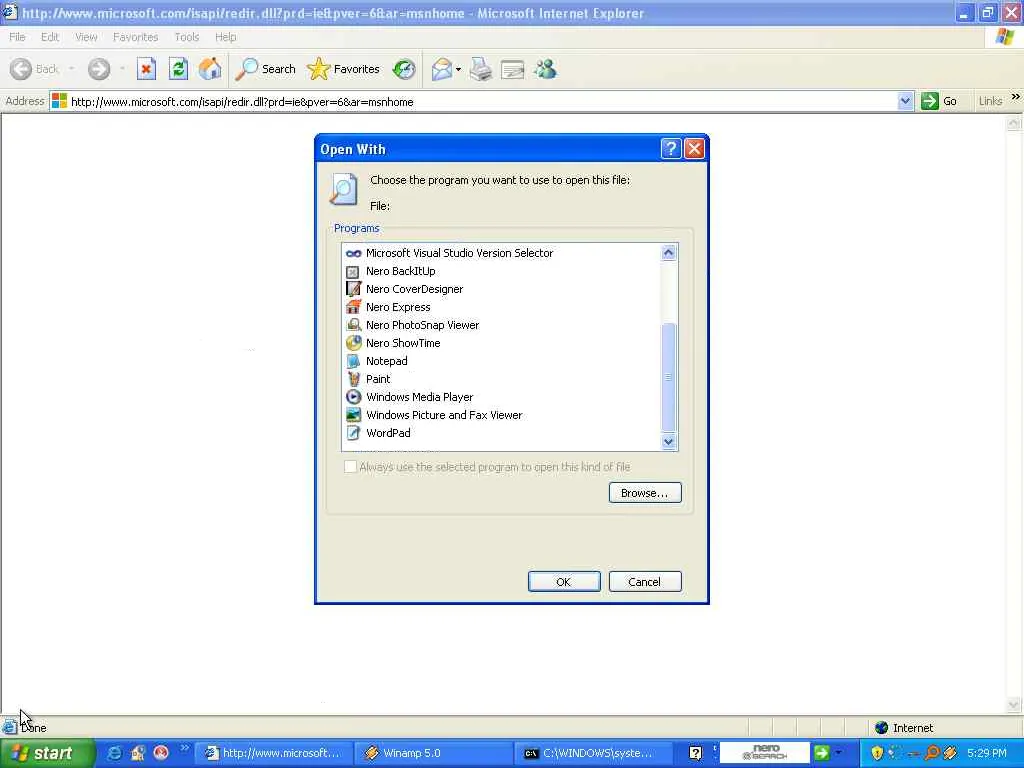Click the microsoft.com taskbar button
1024x768 pixels.
coord(275,753)
